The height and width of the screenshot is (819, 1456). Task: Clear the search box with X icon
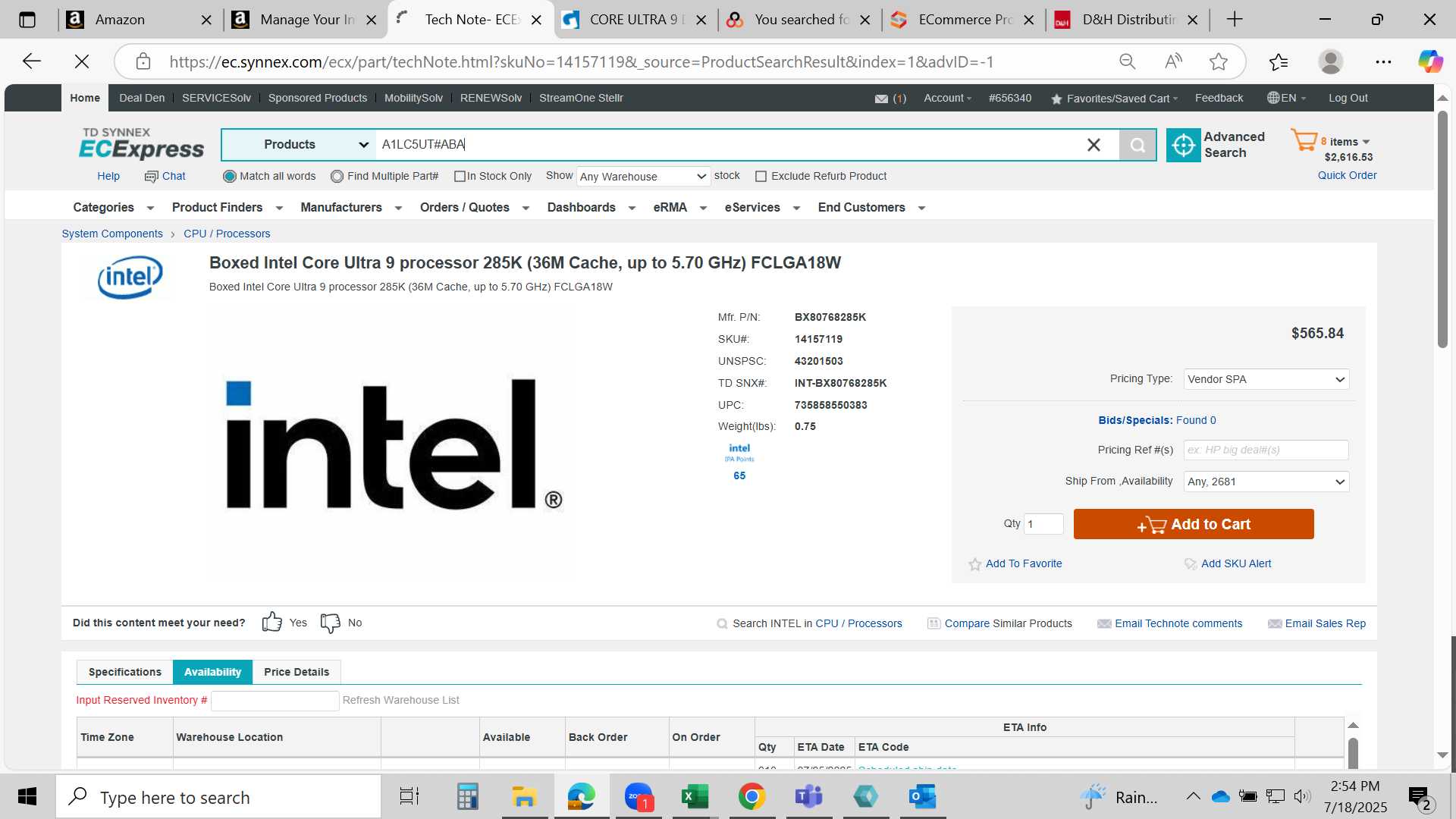pyautogui.click(x=1094, y=145)
